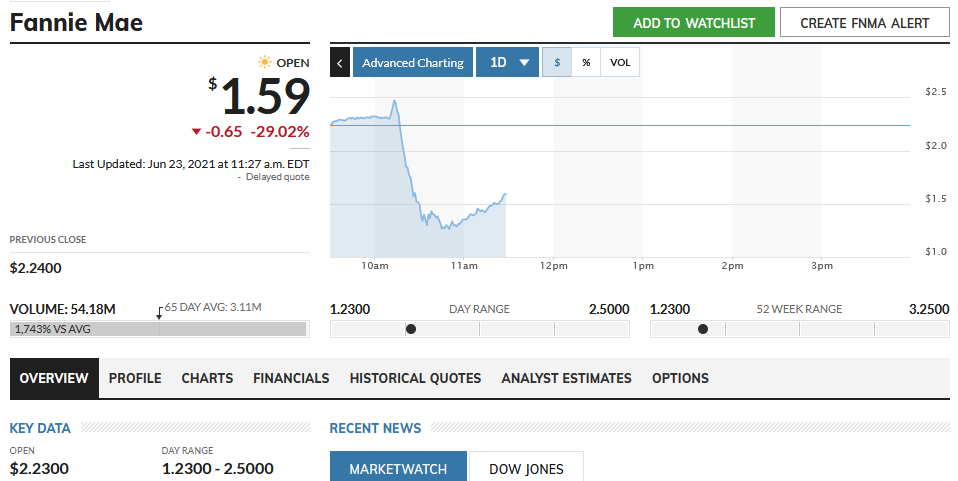Collapse chart with the left chevron button
The height and width of the screenshot is (481, 958).
[x=340, y=62]
